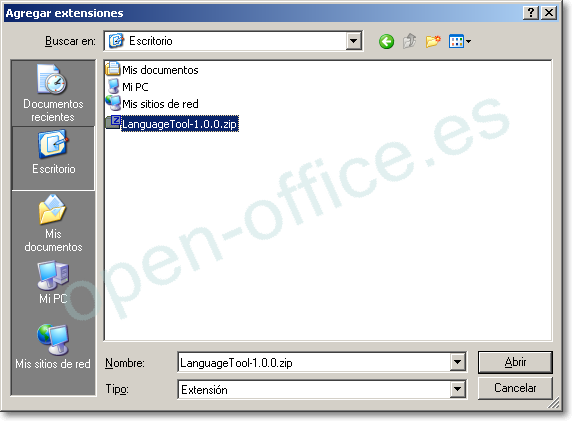Click the network places icon in list
The image size is (572, 421).
click(113, 103)
